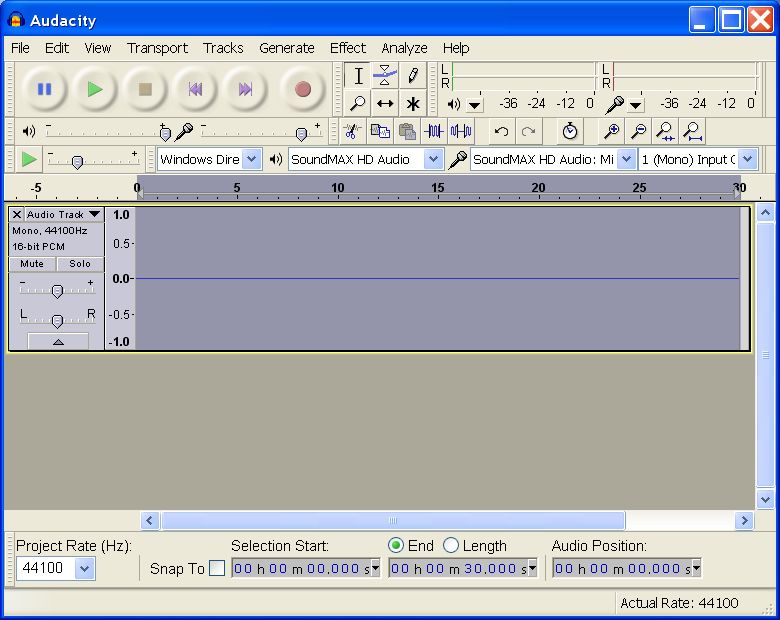Close the Audio Track with X button
Image resolution: width=780 pixels, height=620 pixels.
tap(17, 214)
